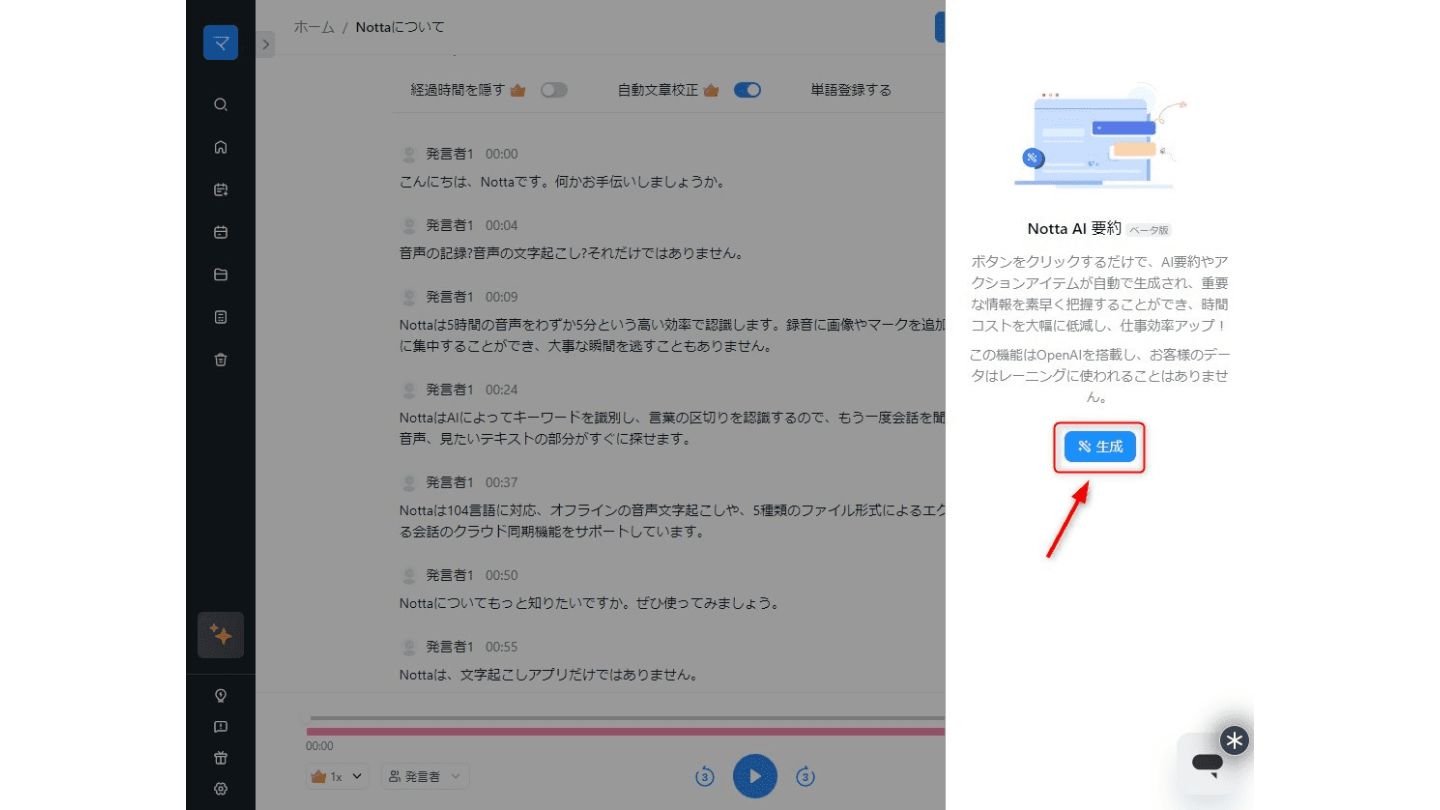Click the crown icon beside 経過時間を隠す

518,90
